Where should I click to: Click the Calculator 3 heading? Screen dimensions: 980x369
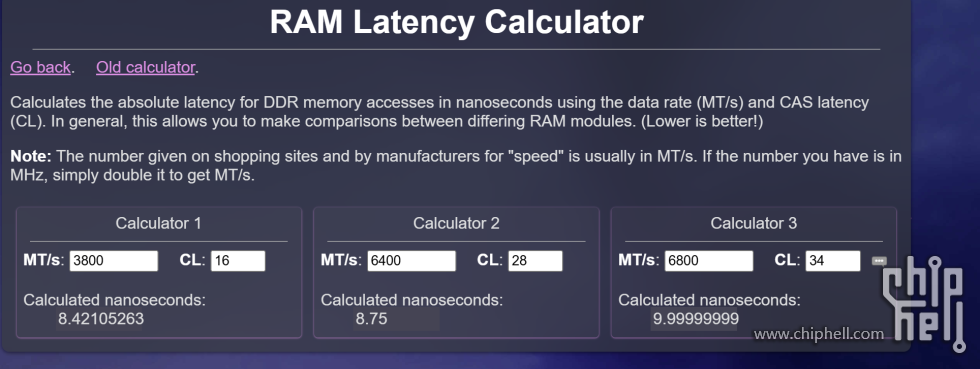point(754,223)
